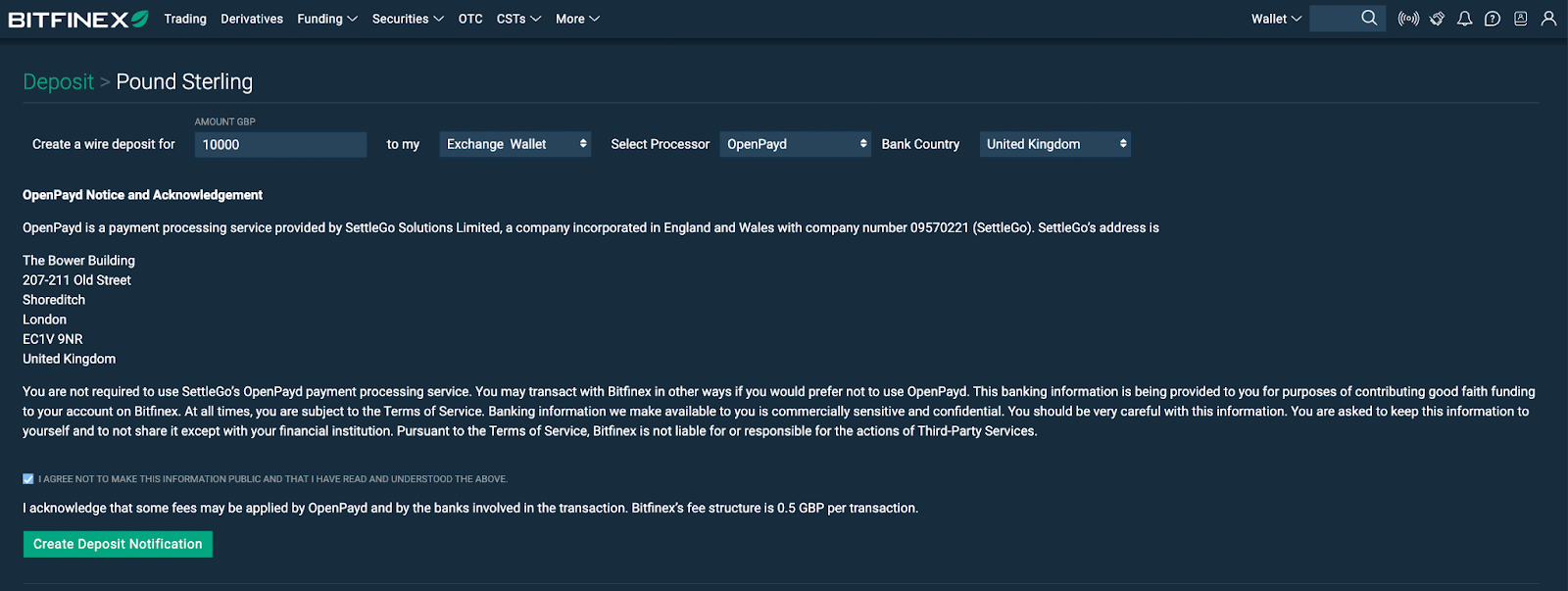1568x591 pixels.
Task: Open the broadcast signal (Pulse) icon
Action: [1408, 19]
